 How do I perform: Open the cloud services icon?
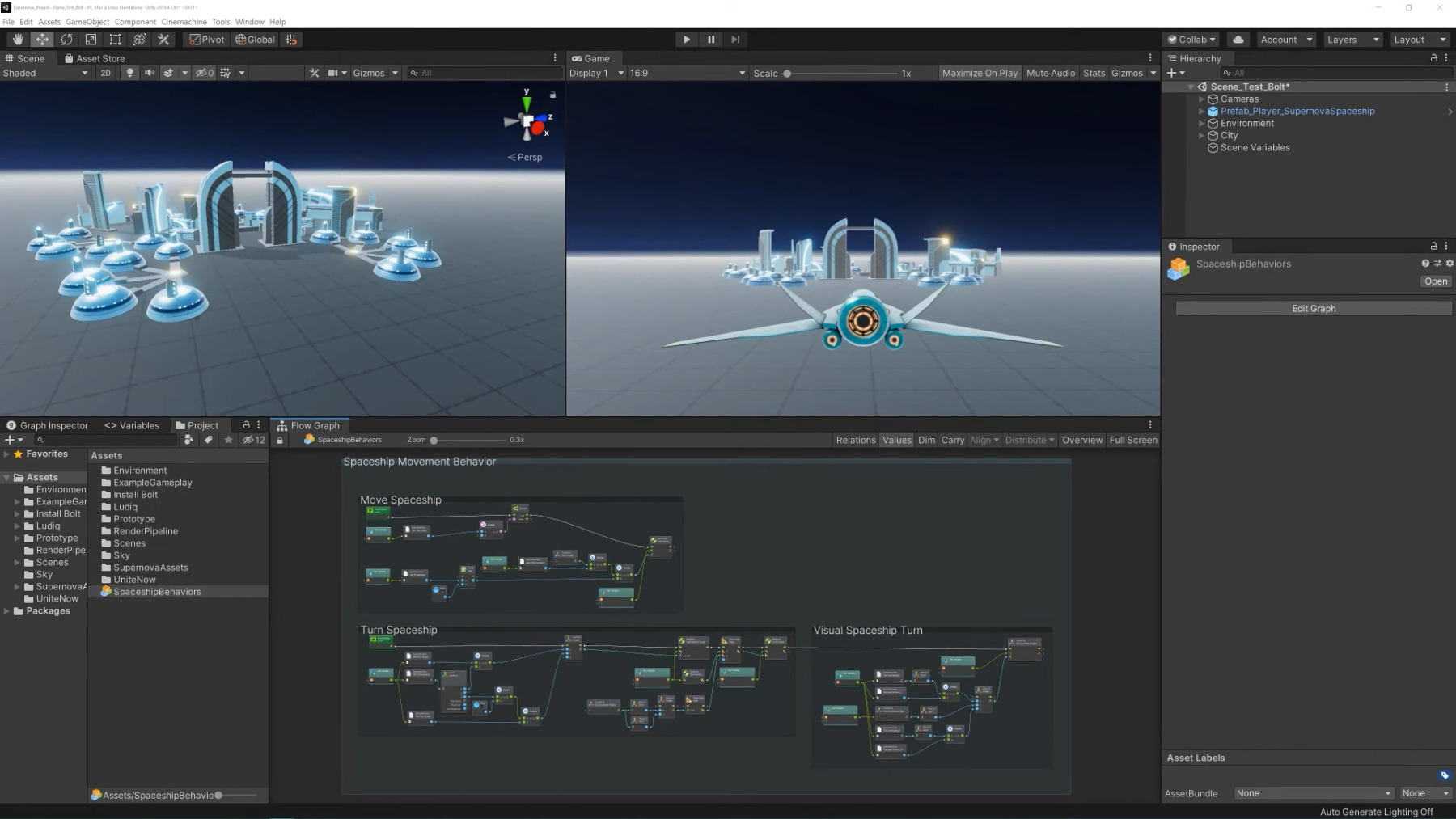(1238, 40)
